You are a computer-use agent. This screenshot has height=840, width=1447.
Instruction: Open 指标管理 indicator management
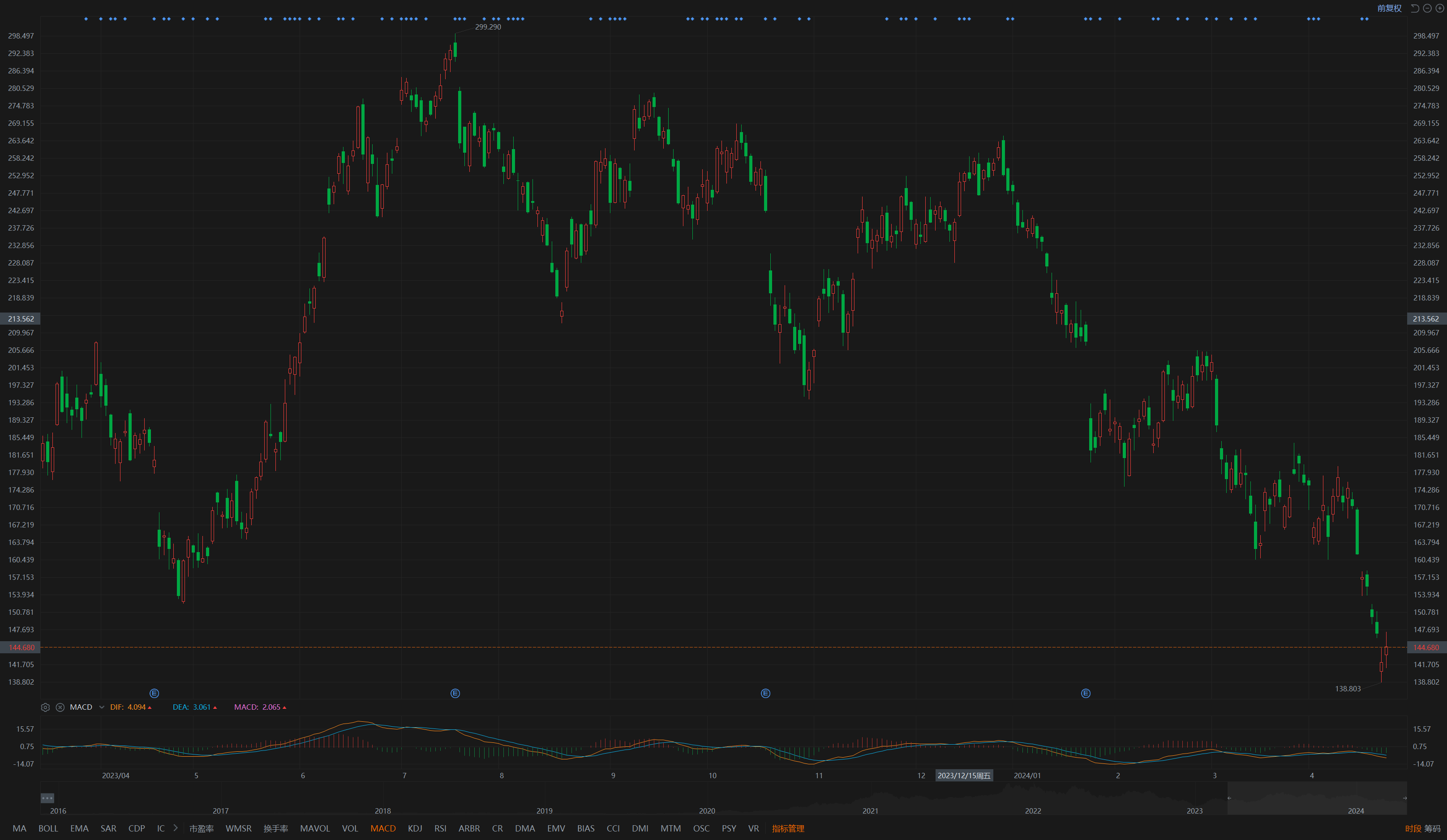coord(788,828)
